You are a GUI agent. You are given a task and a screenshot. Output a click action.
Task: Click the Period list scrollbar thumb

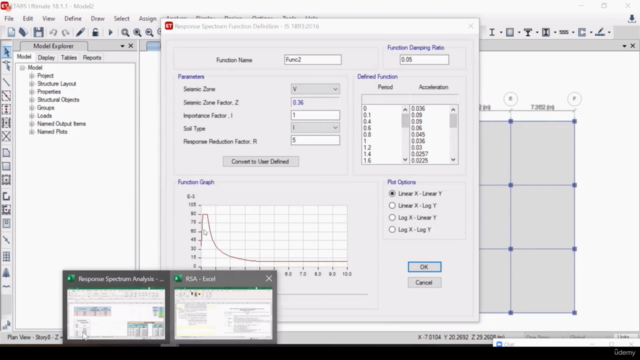pyautogui.click(x=405, y=121)
